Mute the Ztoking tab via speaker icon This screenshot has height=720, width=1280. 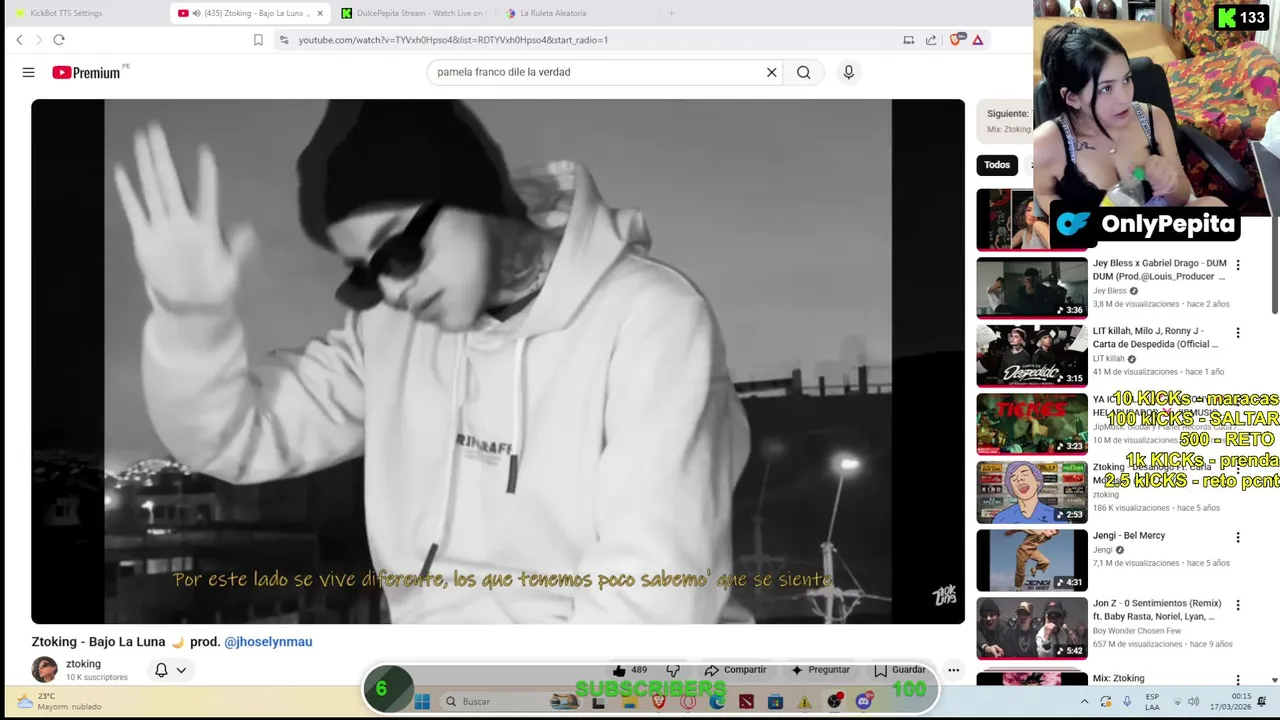[x=196, y=13]
